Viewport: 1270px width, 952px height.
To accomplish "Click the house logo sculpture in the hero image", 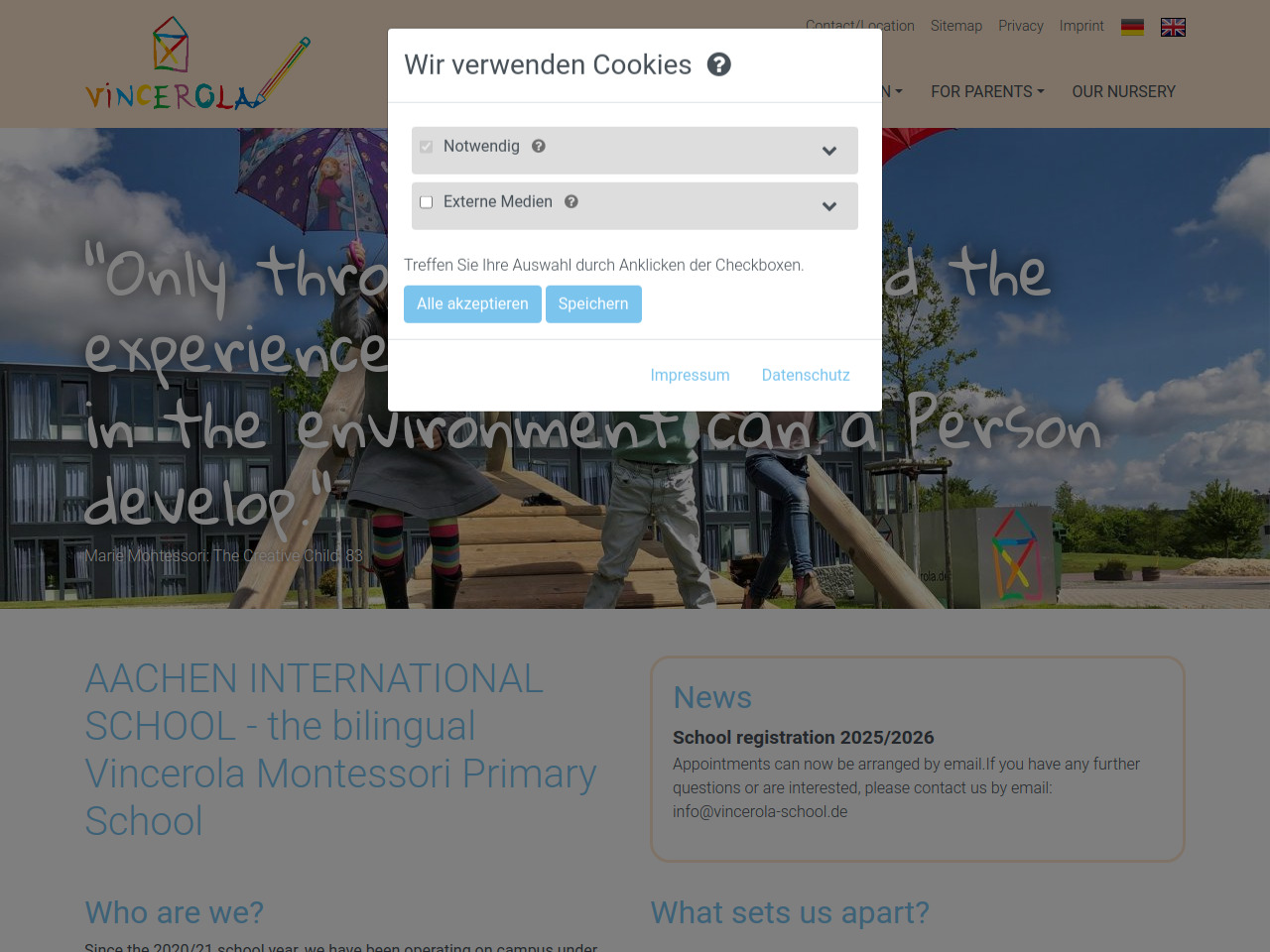I will (1016, 554).
